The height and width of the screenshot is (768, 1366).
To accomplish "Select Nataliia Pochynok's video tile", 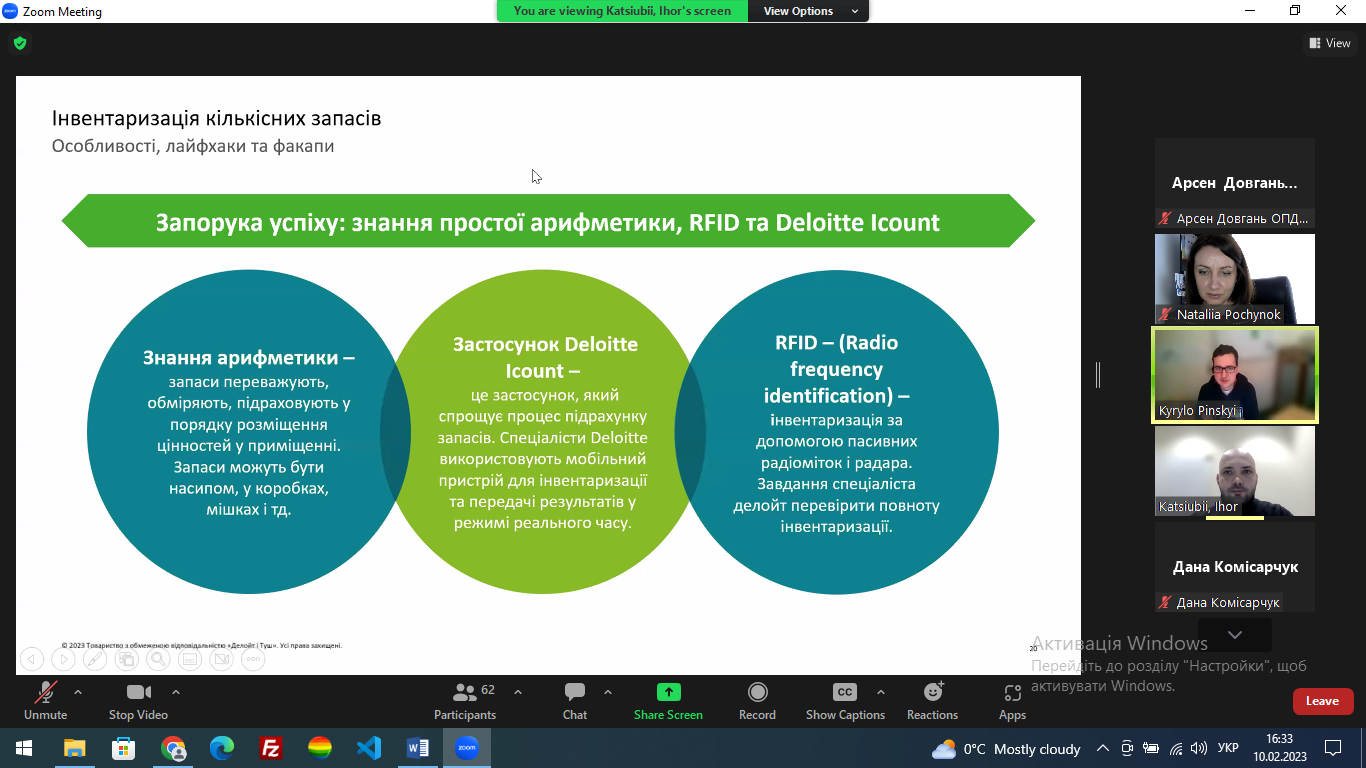I will [x=1235, y=279].
